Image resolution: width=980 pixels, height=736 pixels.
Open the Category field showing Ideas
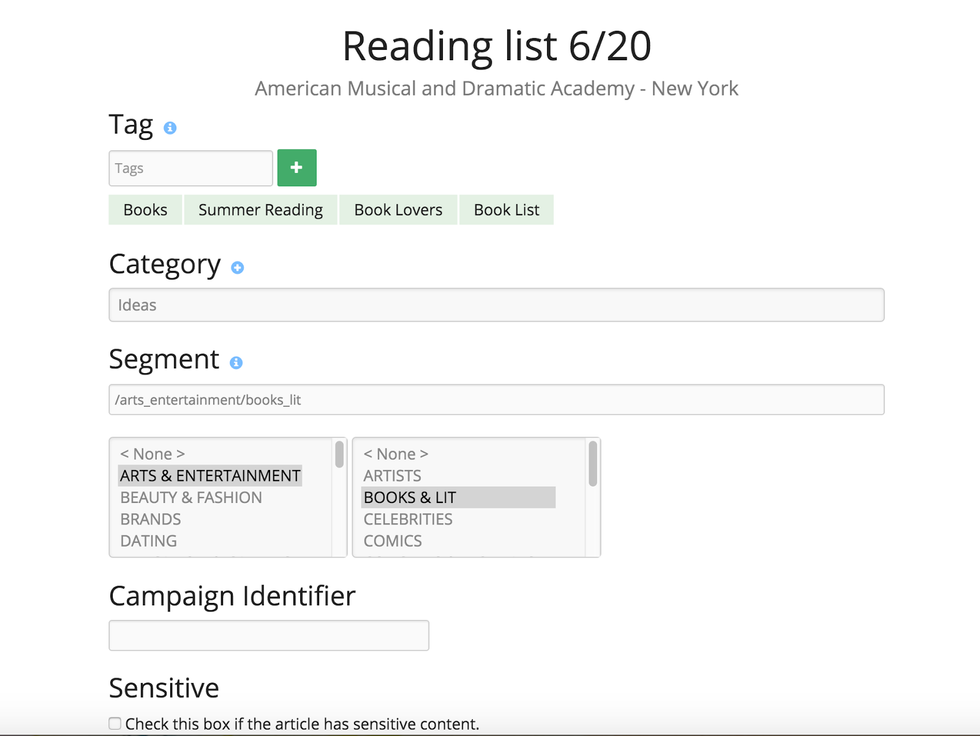[x=496, y=305]
